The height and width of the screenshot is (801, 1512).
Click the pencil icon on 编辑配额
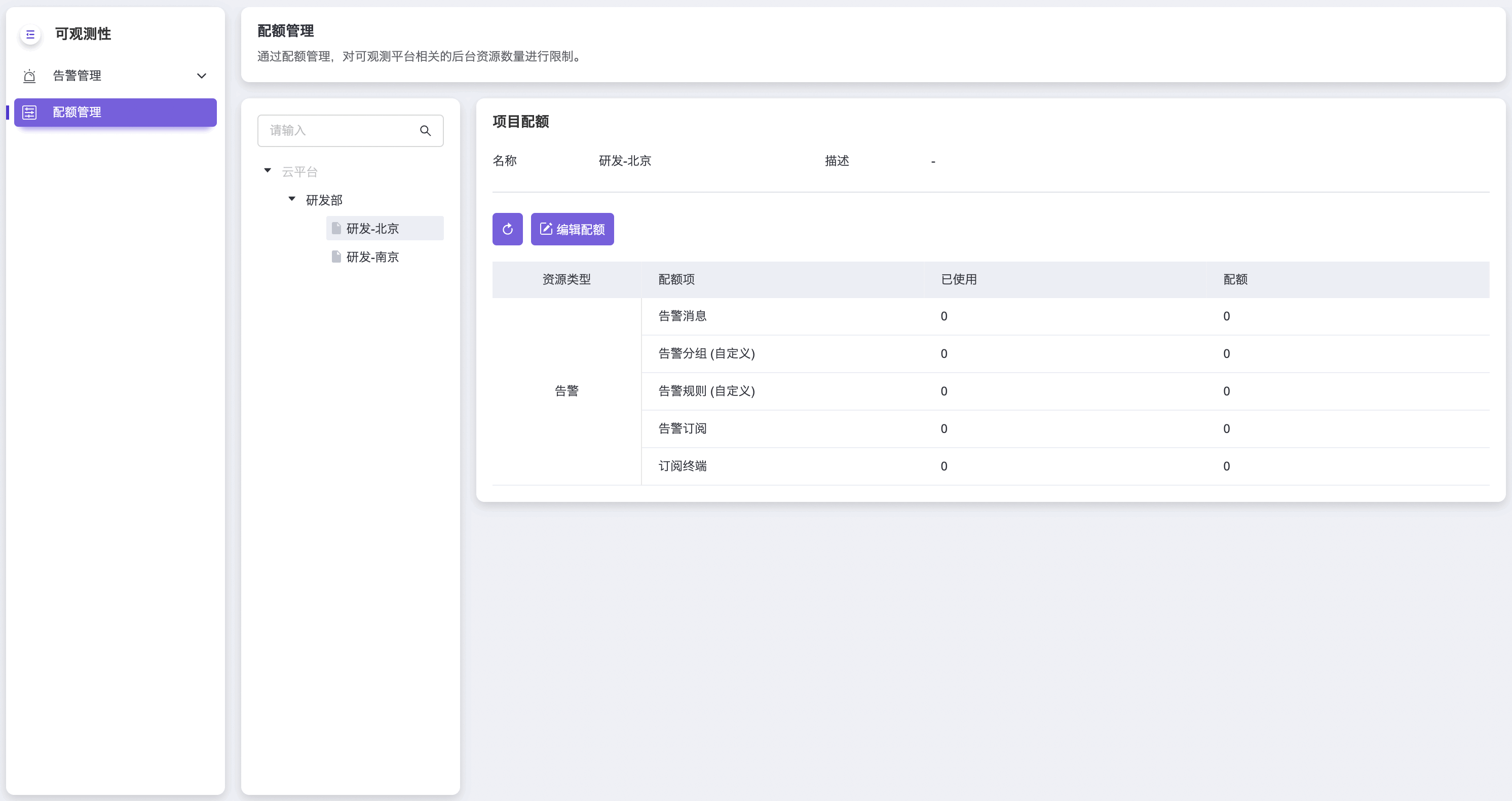click(546, 229)
